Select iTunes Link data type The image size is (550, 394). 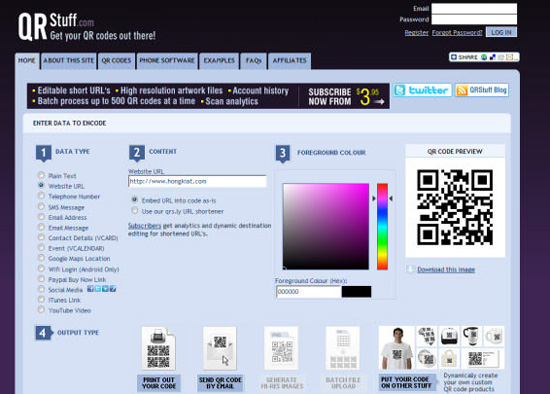pos(41,299)
